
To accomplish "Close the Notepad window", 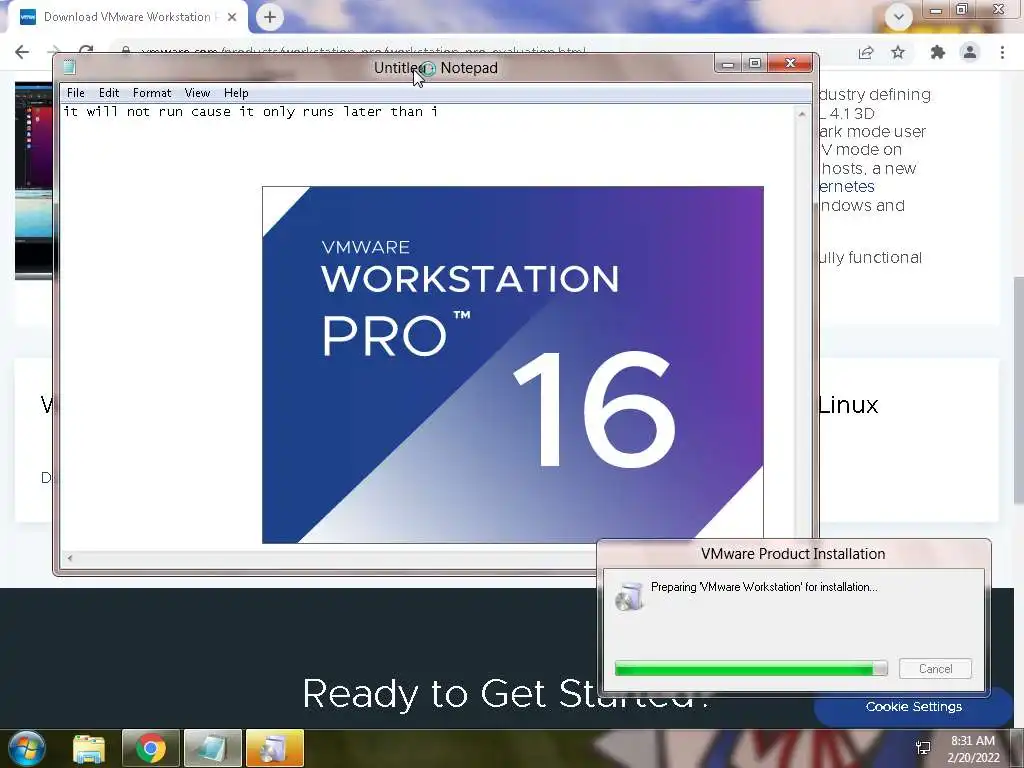I will [x=790, y=63].
